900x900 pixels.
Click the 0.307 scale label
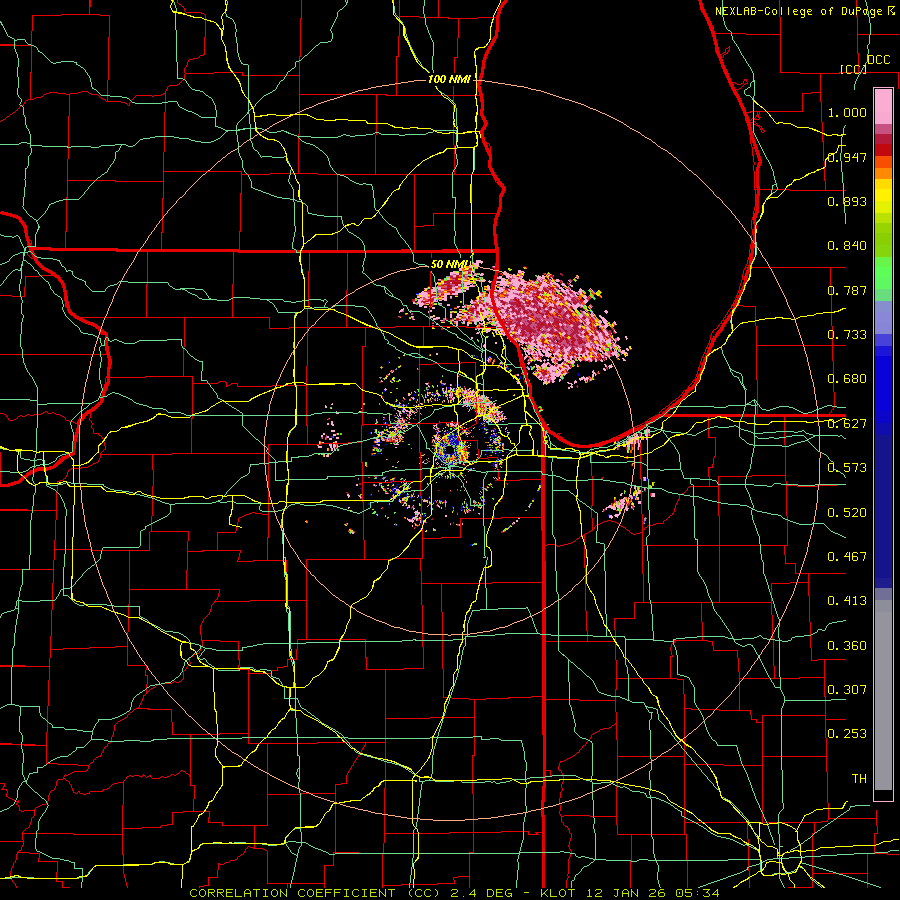tap(847, 690)
